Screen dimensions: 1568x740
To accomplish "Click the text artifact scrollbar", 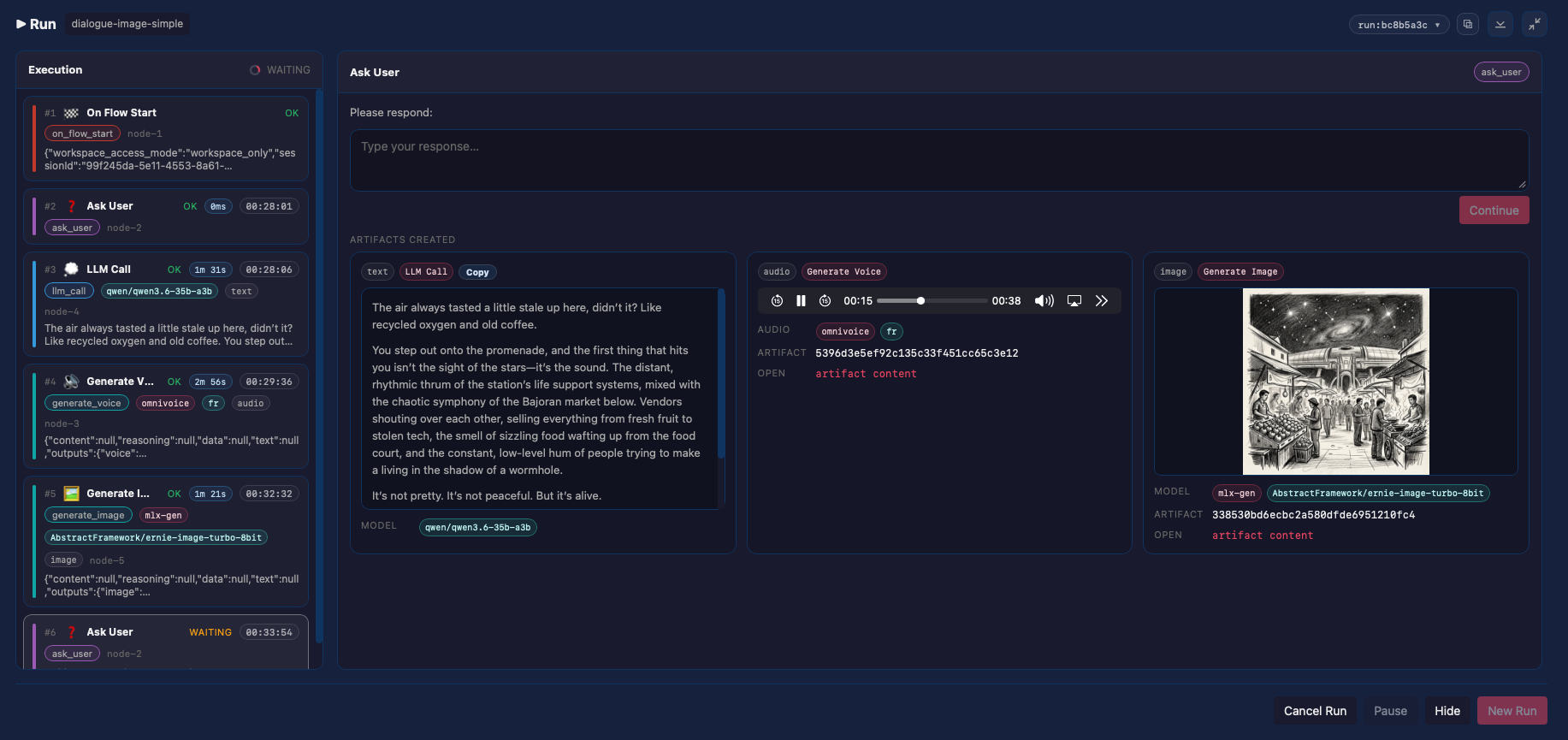I will click(721, 373).
